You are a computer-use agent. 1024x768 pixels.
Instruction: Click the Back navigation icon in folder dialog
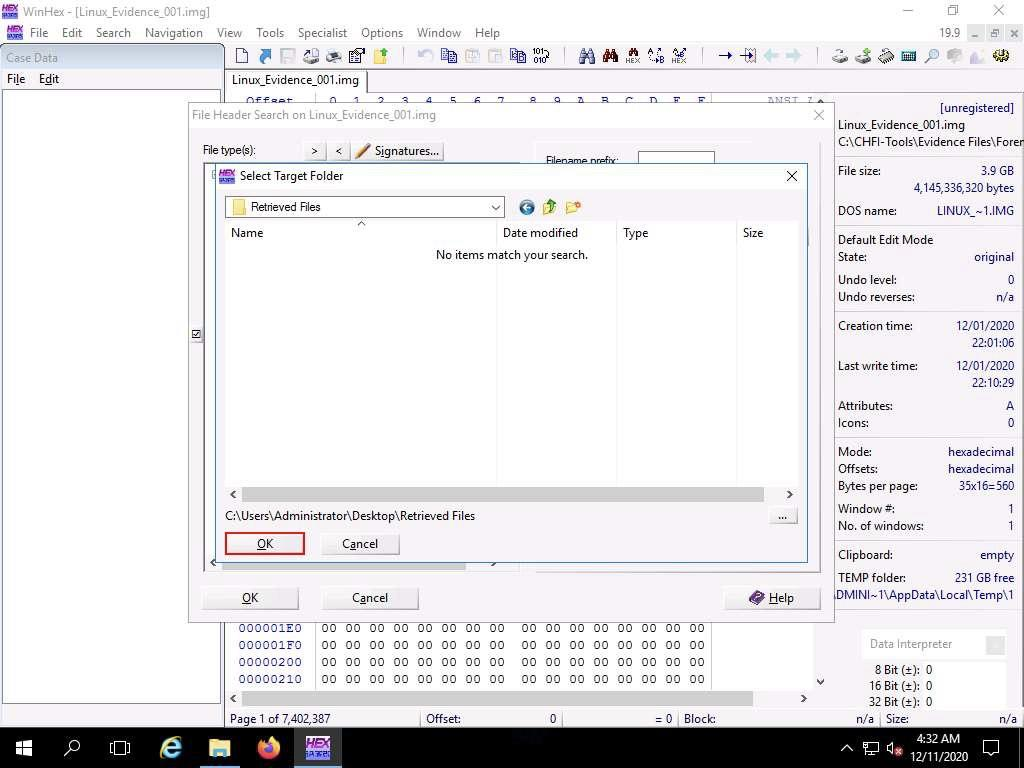(x=526, y=208)
